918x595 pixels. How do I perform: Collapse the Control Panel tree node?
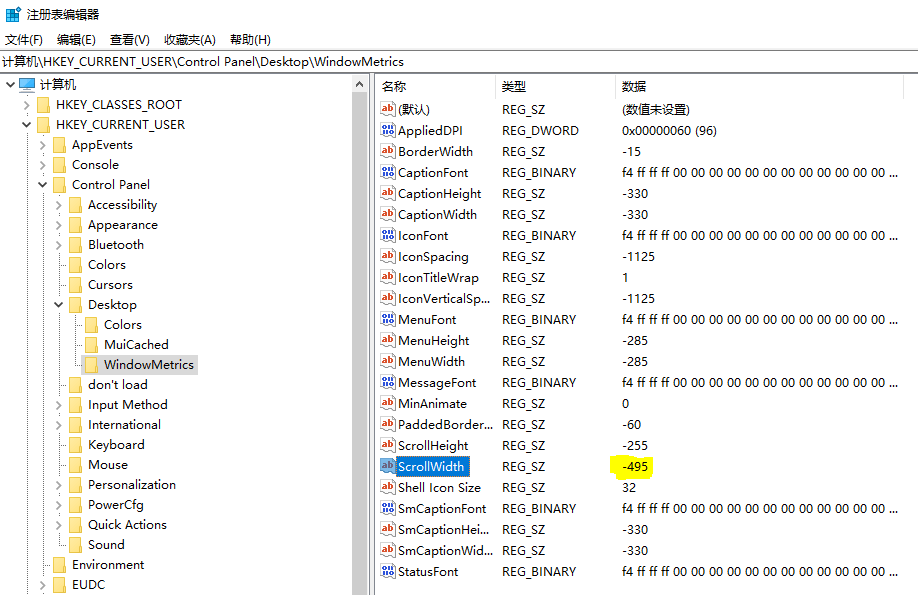(x=42, y=185)
